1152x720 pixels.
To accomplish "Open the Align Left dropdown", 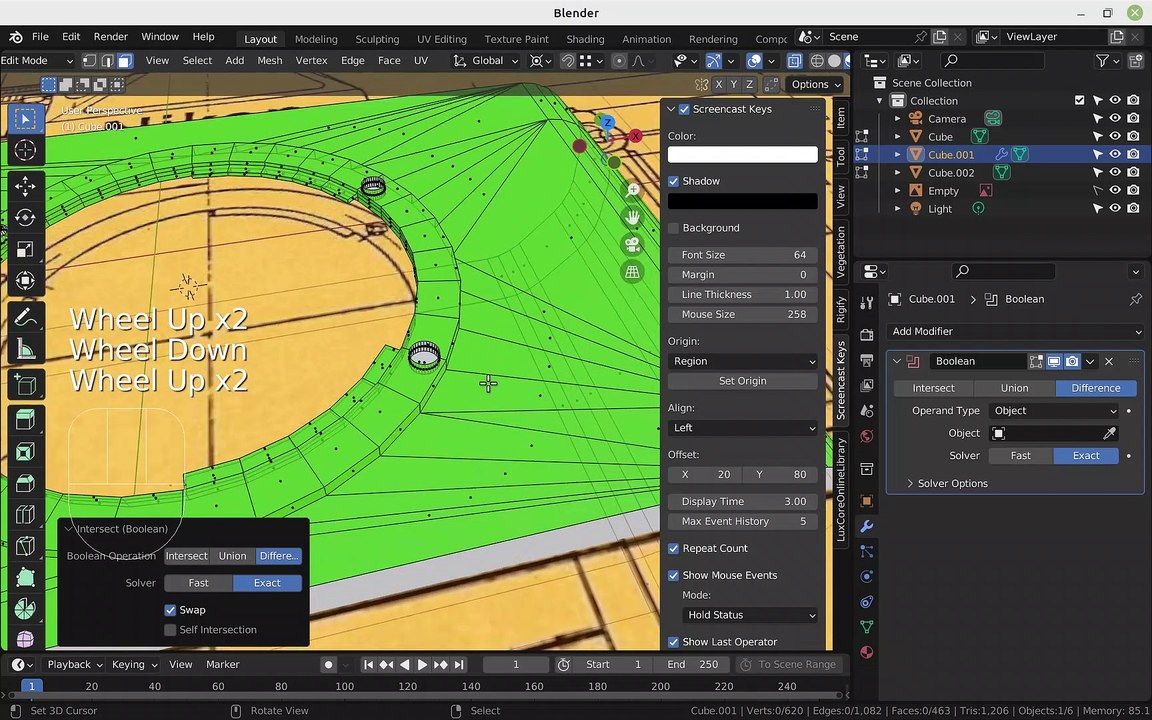I will [x=742, y=428].
